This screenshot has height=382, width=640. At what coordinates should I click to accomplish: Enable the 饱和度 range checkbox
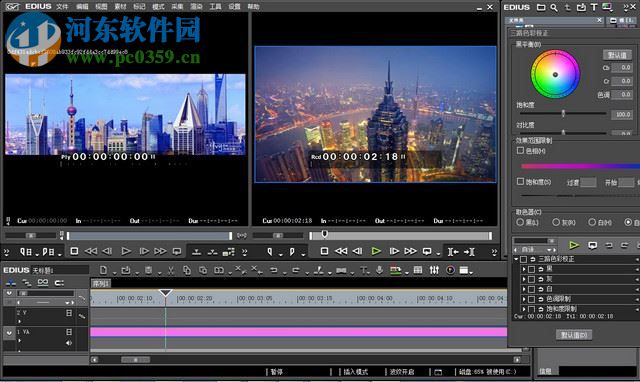pos(520,182)
